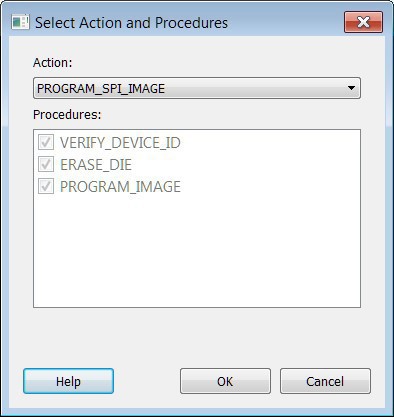The height and width of the screenshot is (417, 394).
Task: Click the Select Action and Procedures title text
Action: pyautogui.click(x=131, y=23)
